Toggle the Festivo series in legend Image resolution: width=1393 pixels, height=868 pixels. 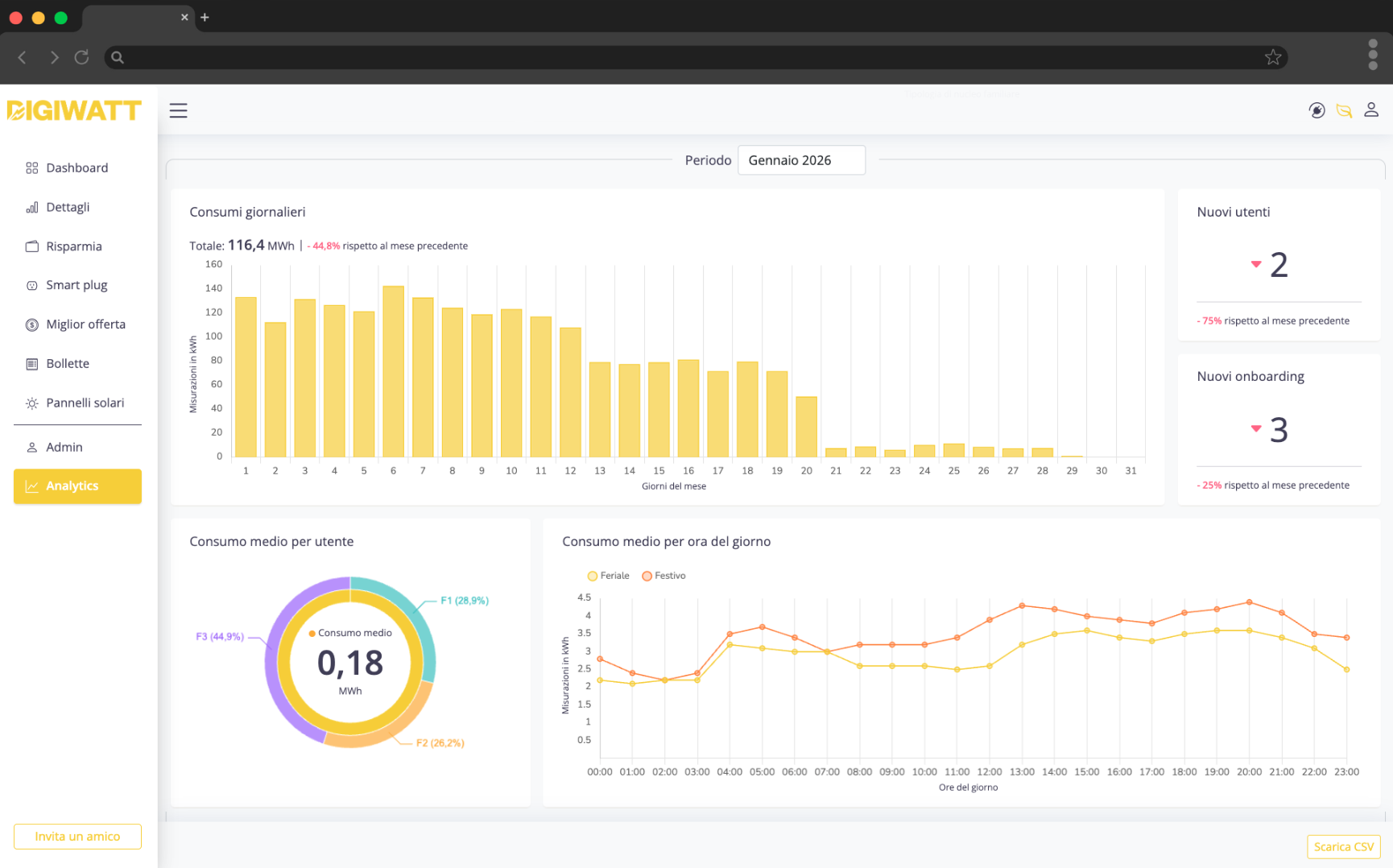663,576
